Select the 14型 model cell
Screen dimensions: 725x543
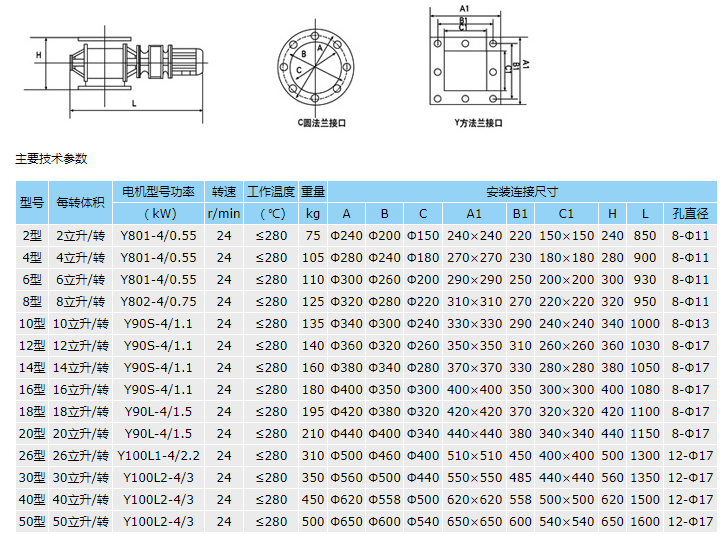(32, 368)
